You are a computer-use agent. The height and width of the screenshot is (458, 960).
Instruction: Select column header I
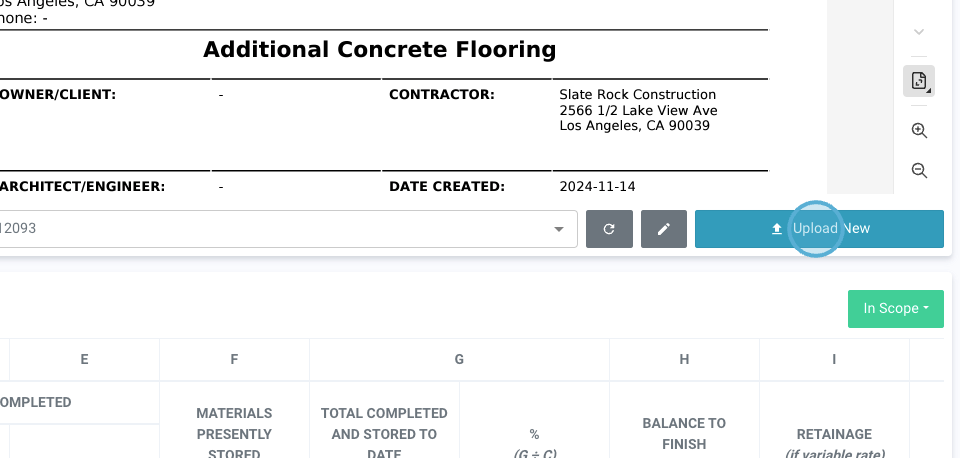(834, 360)
